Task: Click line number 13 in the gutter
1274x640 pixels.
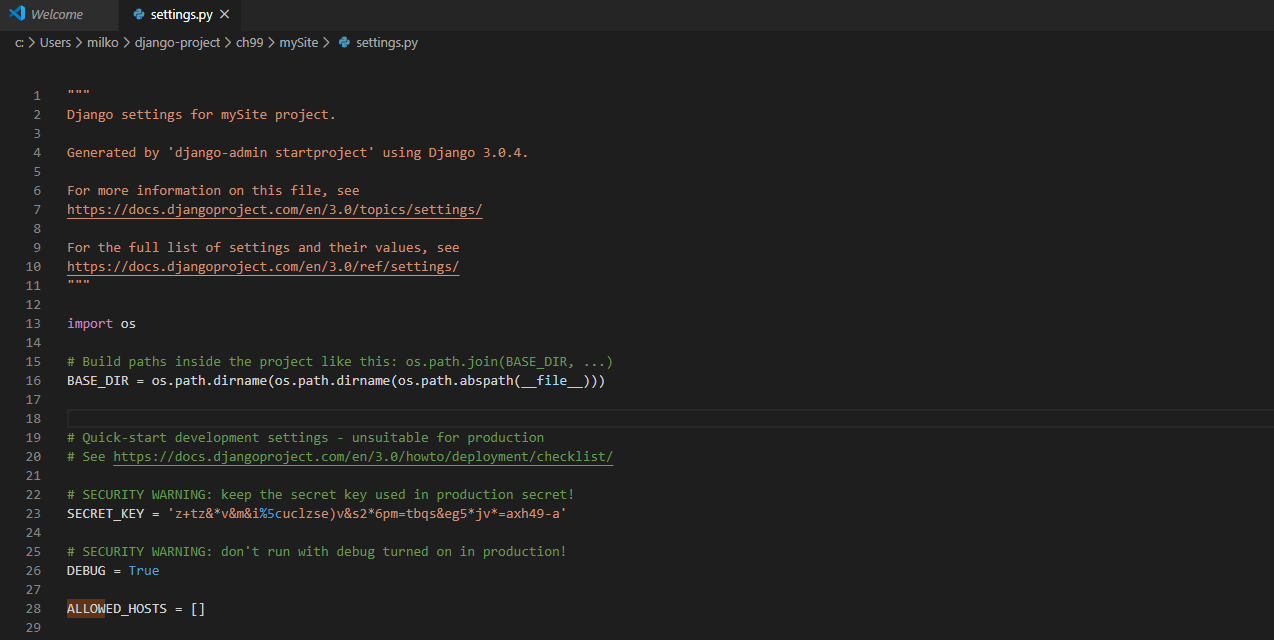Action: 34,324
